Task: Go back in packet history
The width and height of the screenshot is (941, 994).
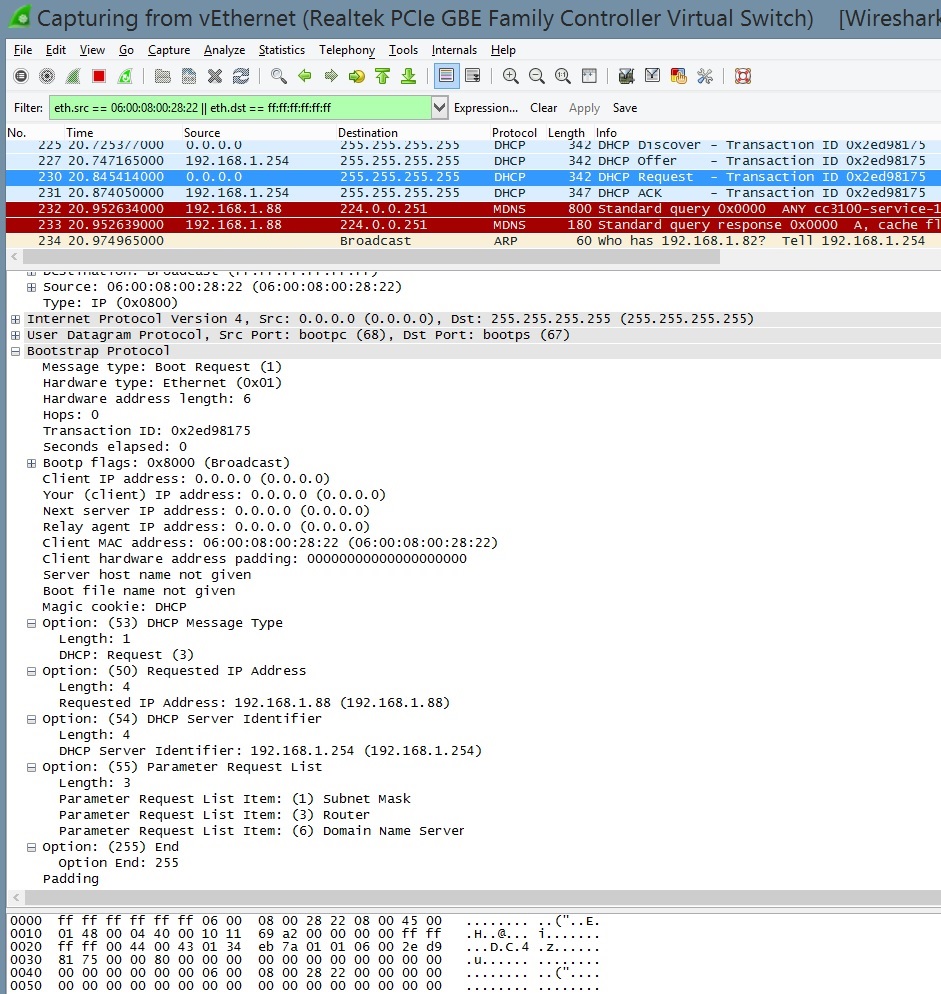Action: point(304,77)
